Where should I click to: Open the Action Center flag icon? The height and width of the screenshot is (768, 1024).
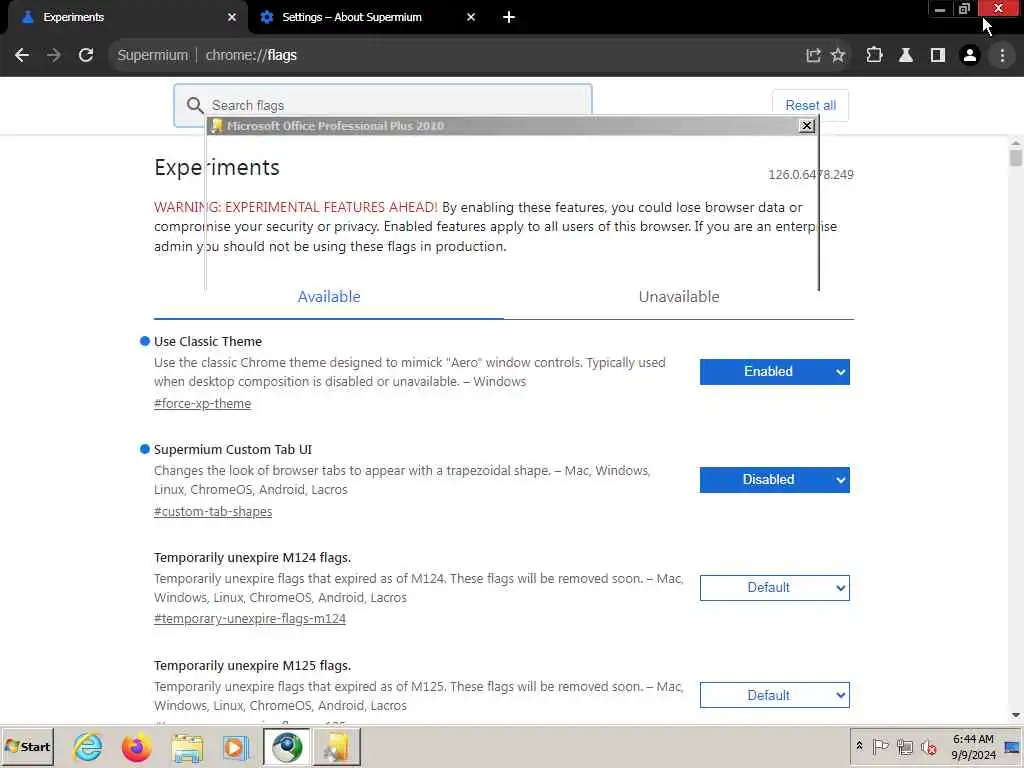coord(880,746)
